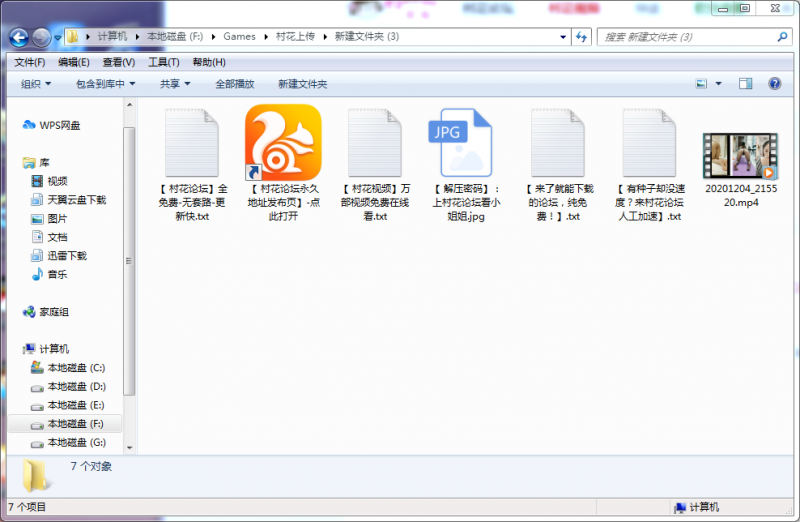Screen dimensions: 800x522
Task: Open the 工具(T) menu
Action: point(164,62)
